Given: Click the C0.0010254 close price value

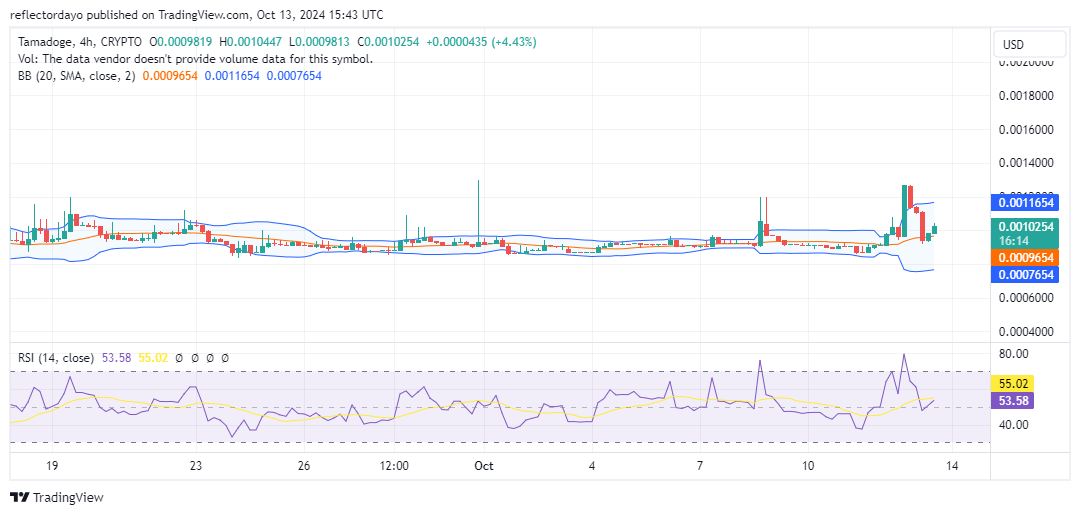Looking at the screenshot, I should point(388,43).
